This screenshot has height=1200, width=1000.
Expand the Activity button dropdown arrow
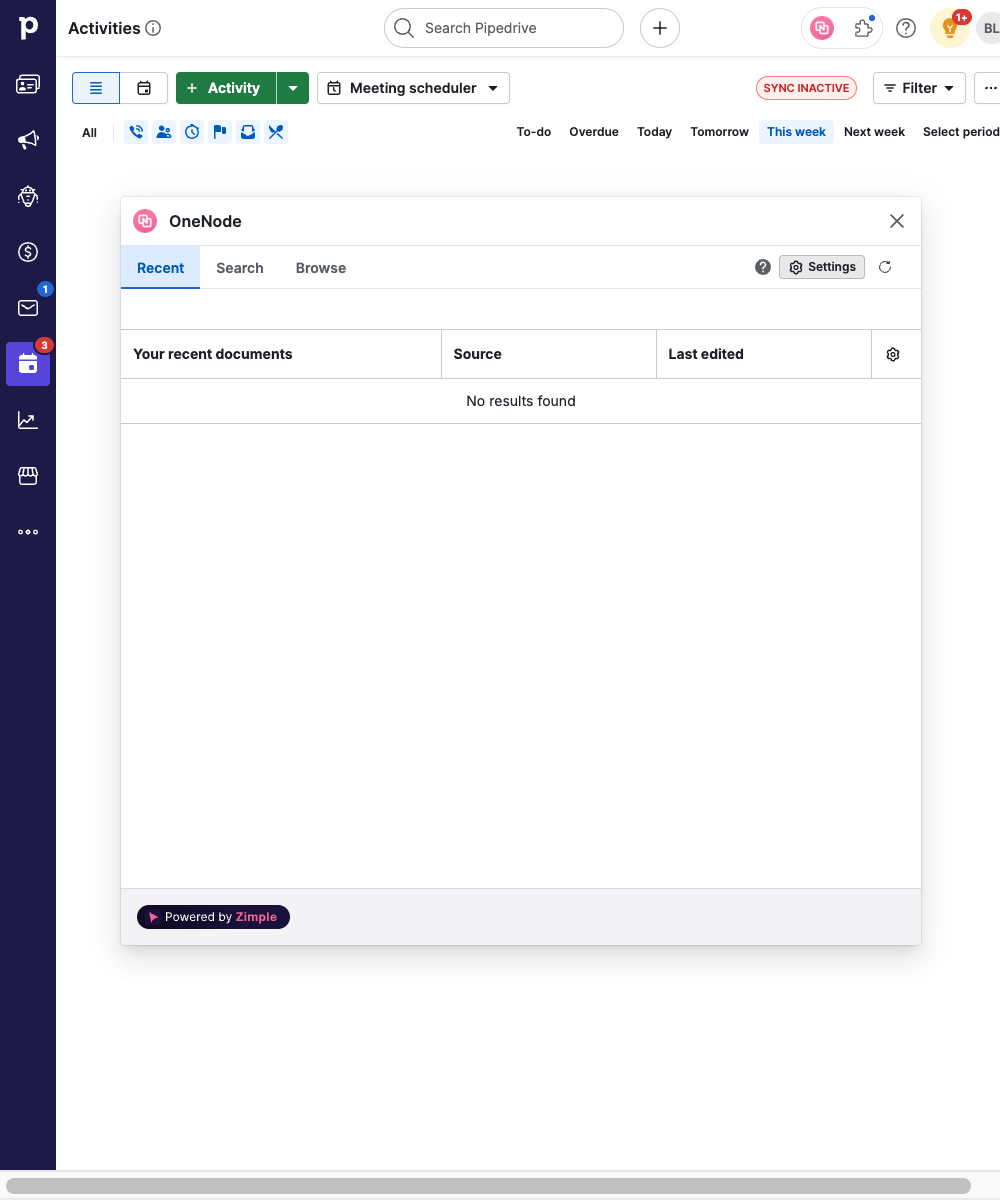[x=293, y=88]
